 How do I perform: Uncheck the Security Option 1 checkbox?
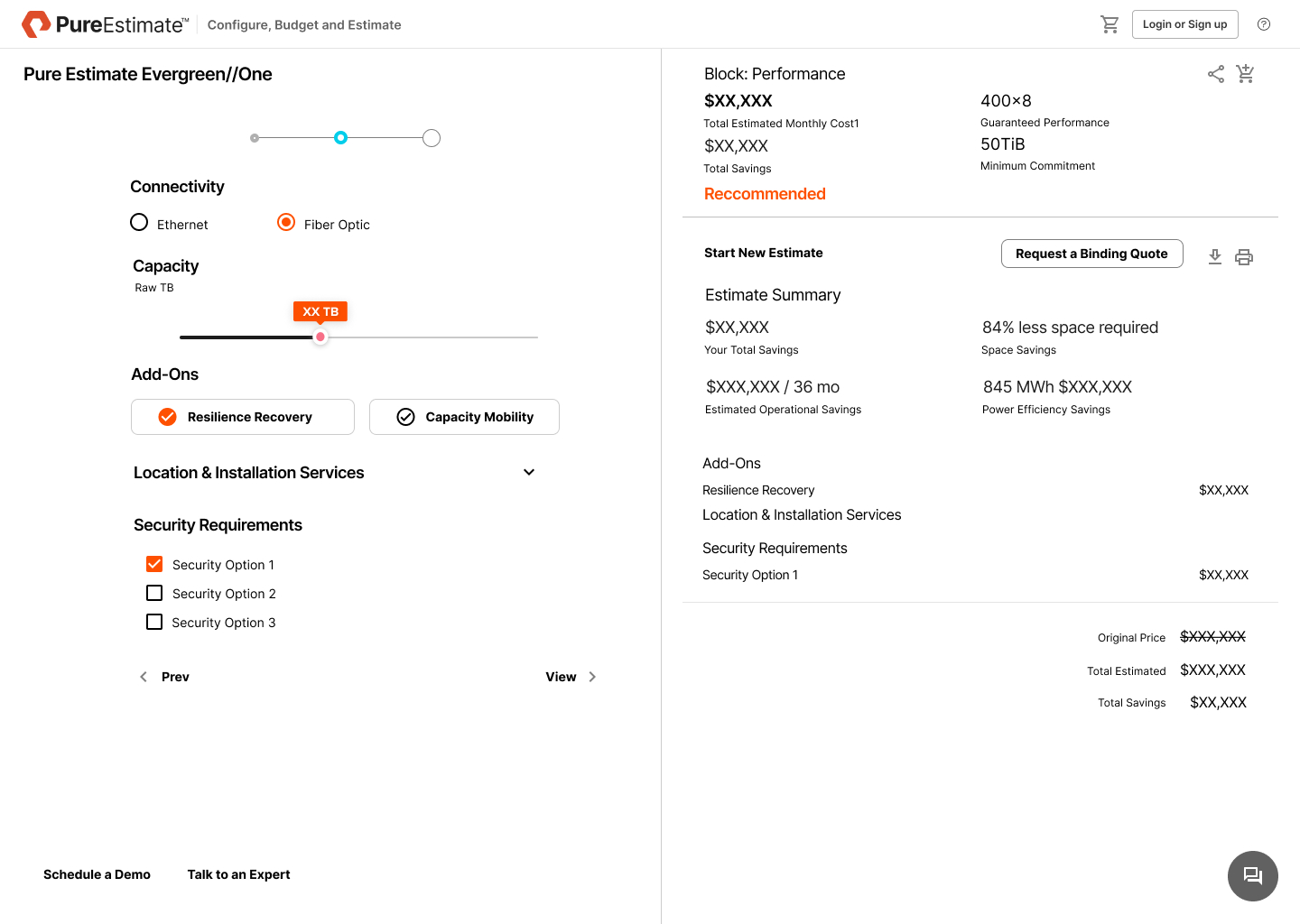coord(154,564)
